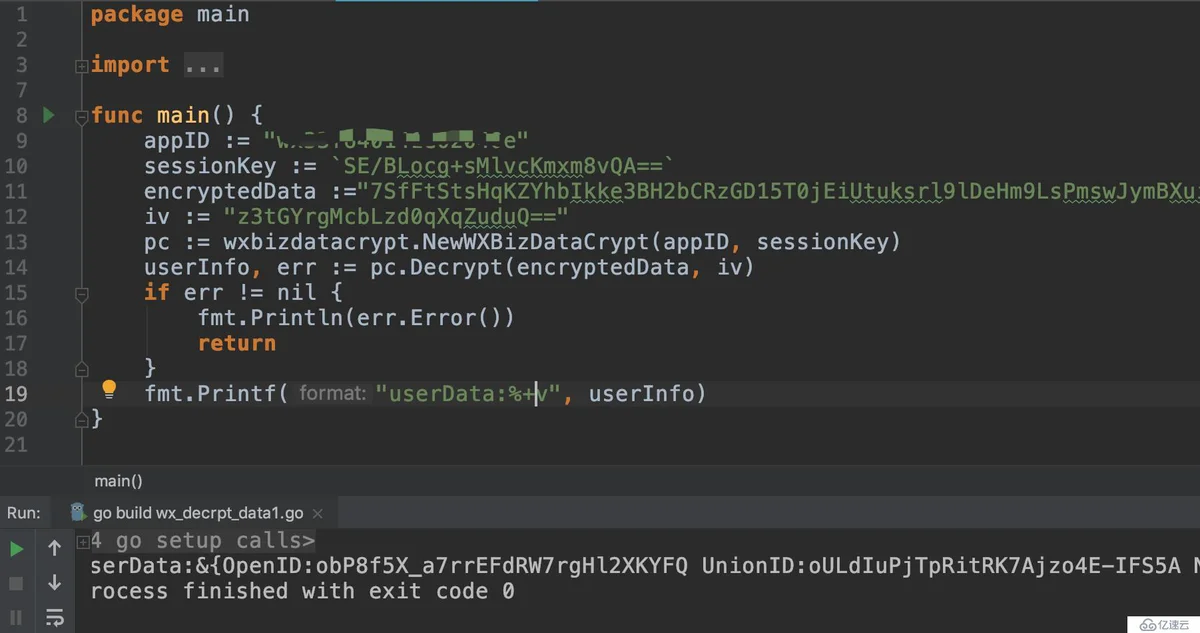1200x633 pixels.
Task: Open the 'go build wx_decrpt_data1.go' tab
Action: click(198, 513)
